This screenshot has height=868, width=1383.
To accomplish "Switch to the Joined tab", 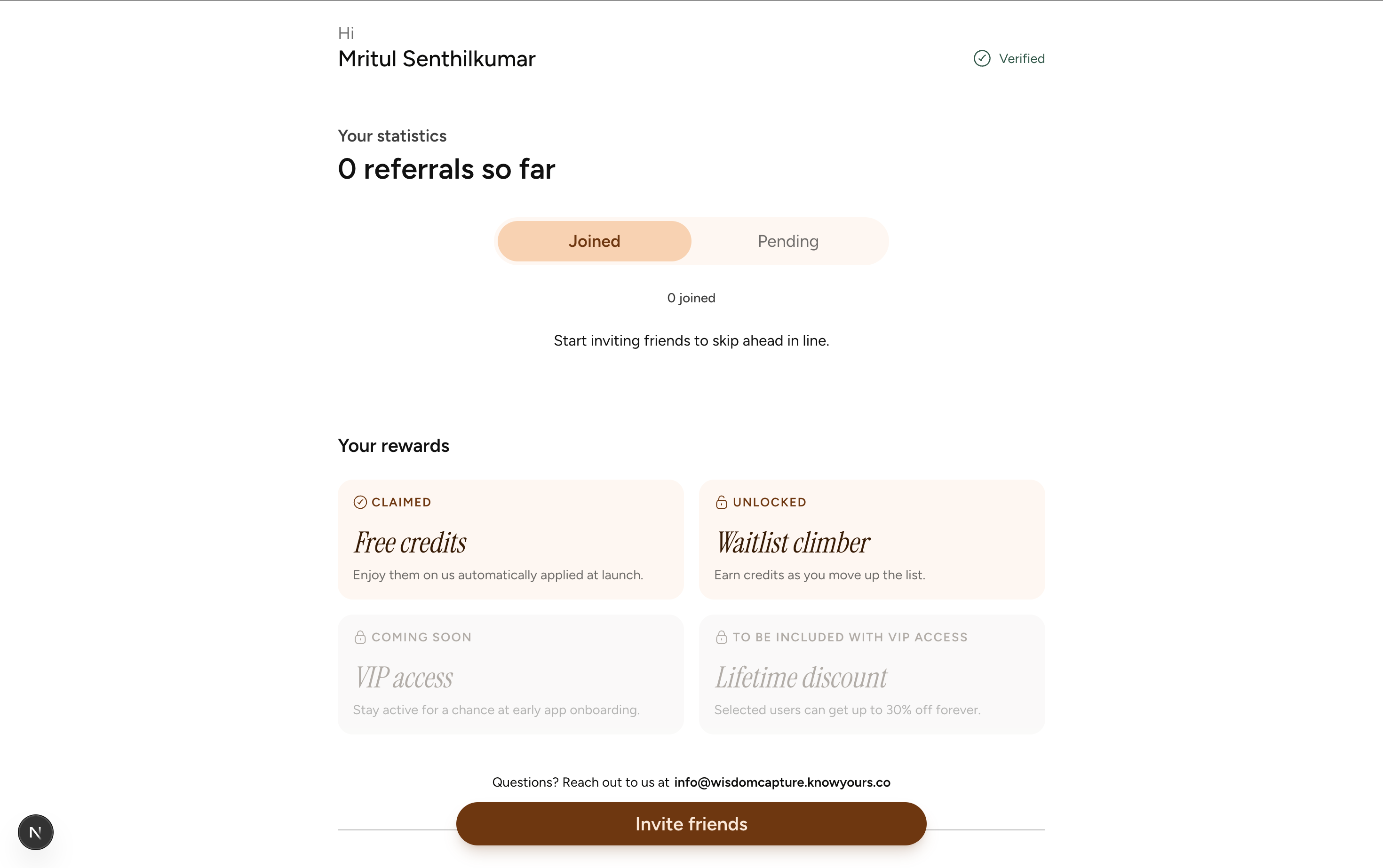I will (594, 241).
